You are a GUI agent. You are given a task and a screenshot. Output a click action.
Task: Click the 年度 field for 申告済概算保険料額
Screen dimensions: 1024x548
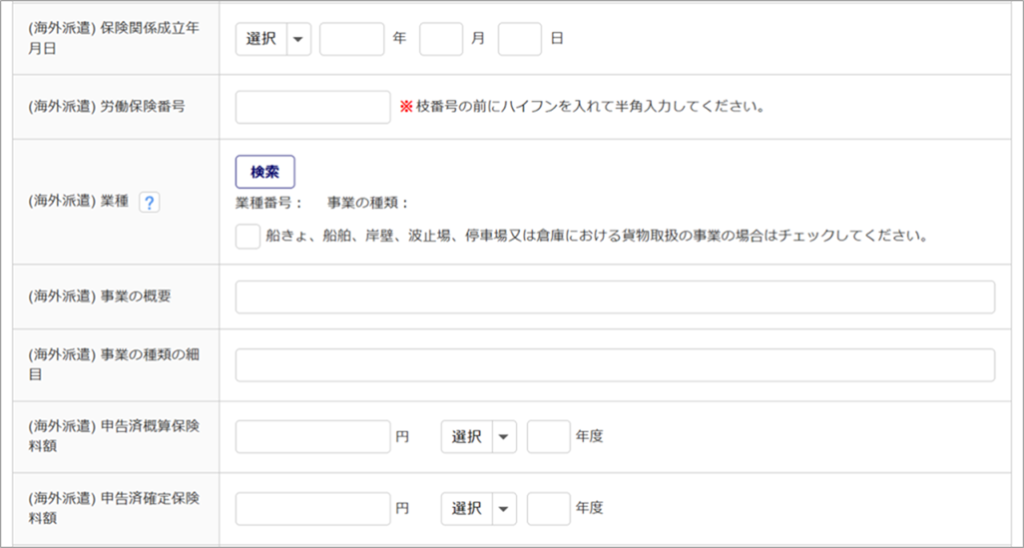548,437
